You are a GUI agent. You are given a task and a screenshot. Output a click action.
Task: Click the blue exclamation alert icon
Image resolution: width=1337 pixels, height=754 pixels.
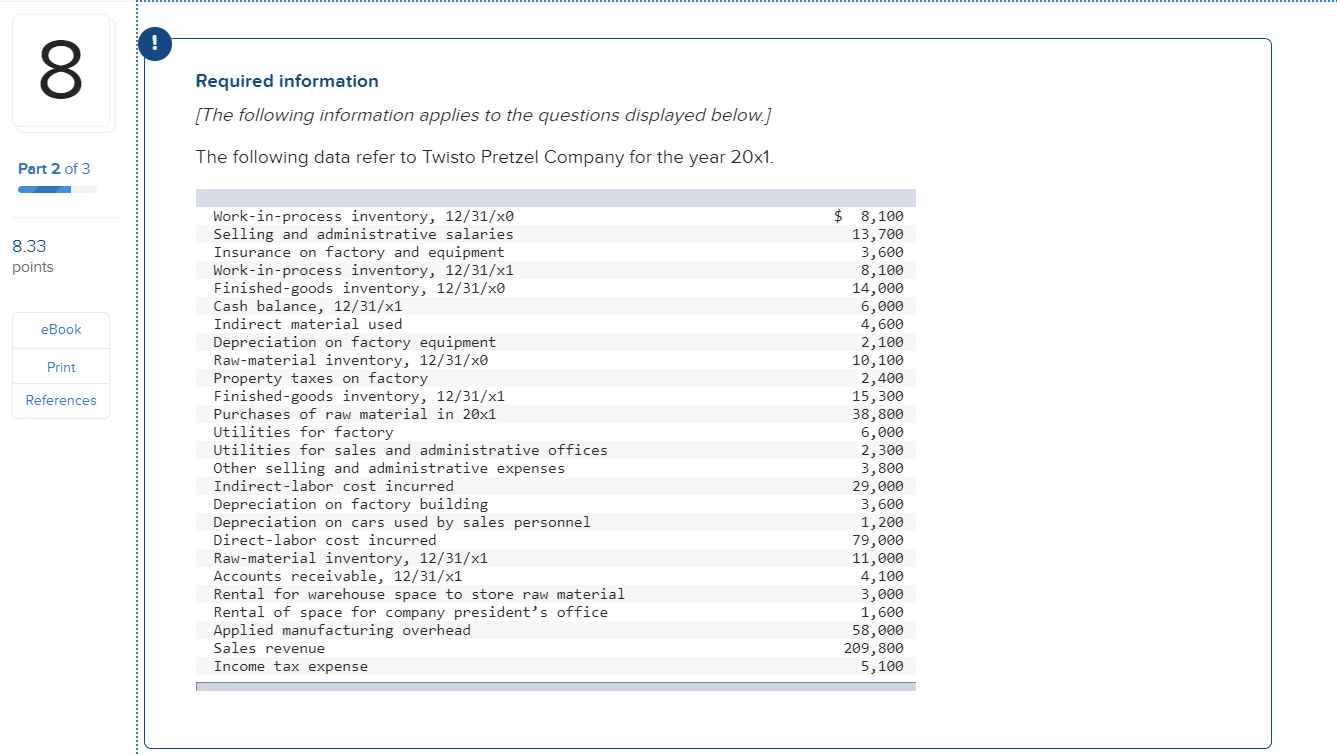pyautogui.click(x=154, y=44)
